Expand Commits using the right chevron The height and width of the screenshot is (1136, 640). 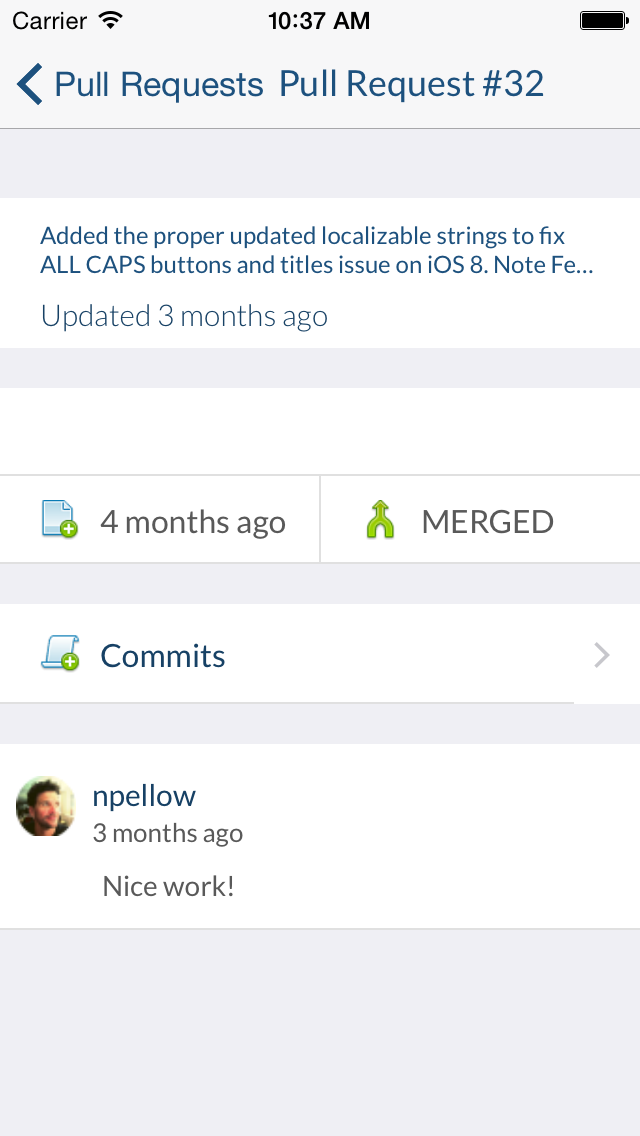pos(602,656)
